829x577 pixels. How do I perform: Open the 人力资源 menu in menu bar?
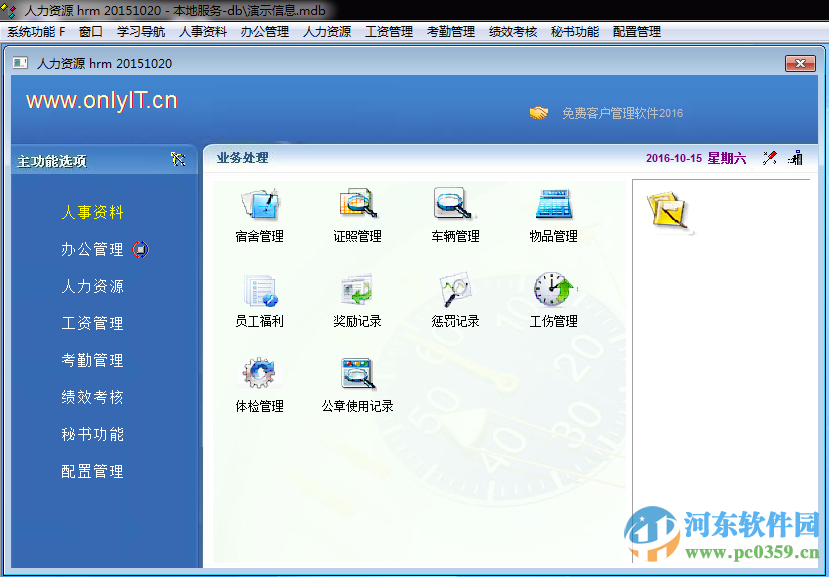[327, 32]
